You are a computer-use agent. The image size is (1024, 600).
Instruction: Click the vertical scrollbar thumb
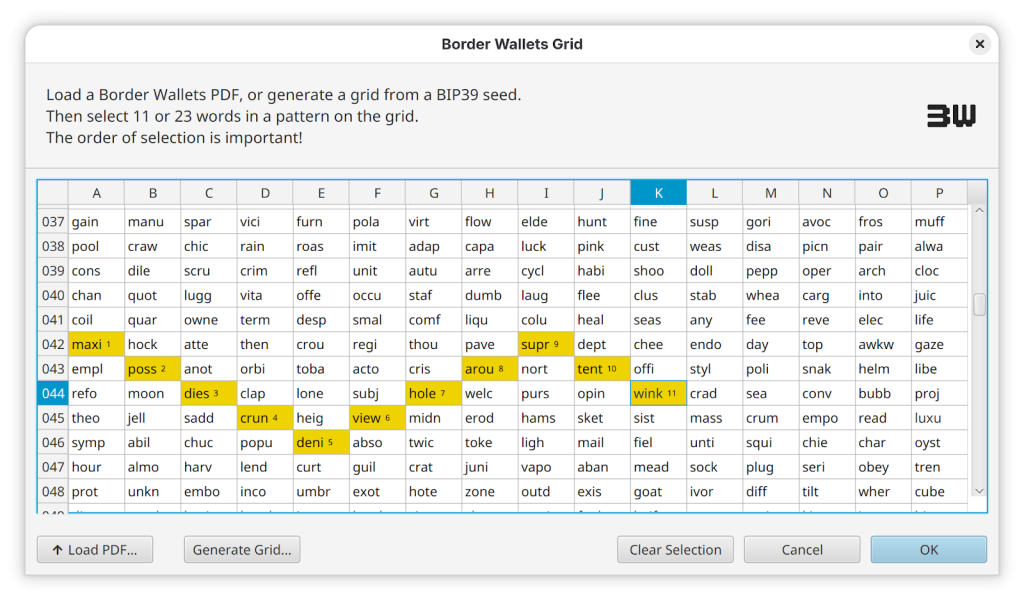[979, 305]
